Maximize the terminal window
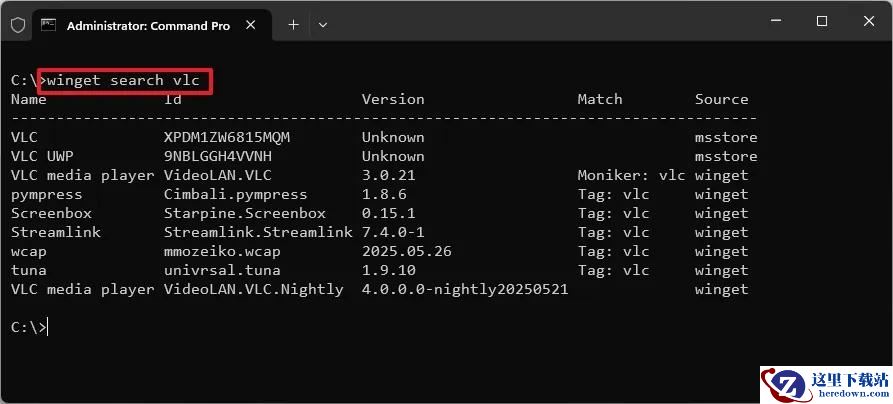The width and height of the screenshot is (893, 404). tap(821, 22)
